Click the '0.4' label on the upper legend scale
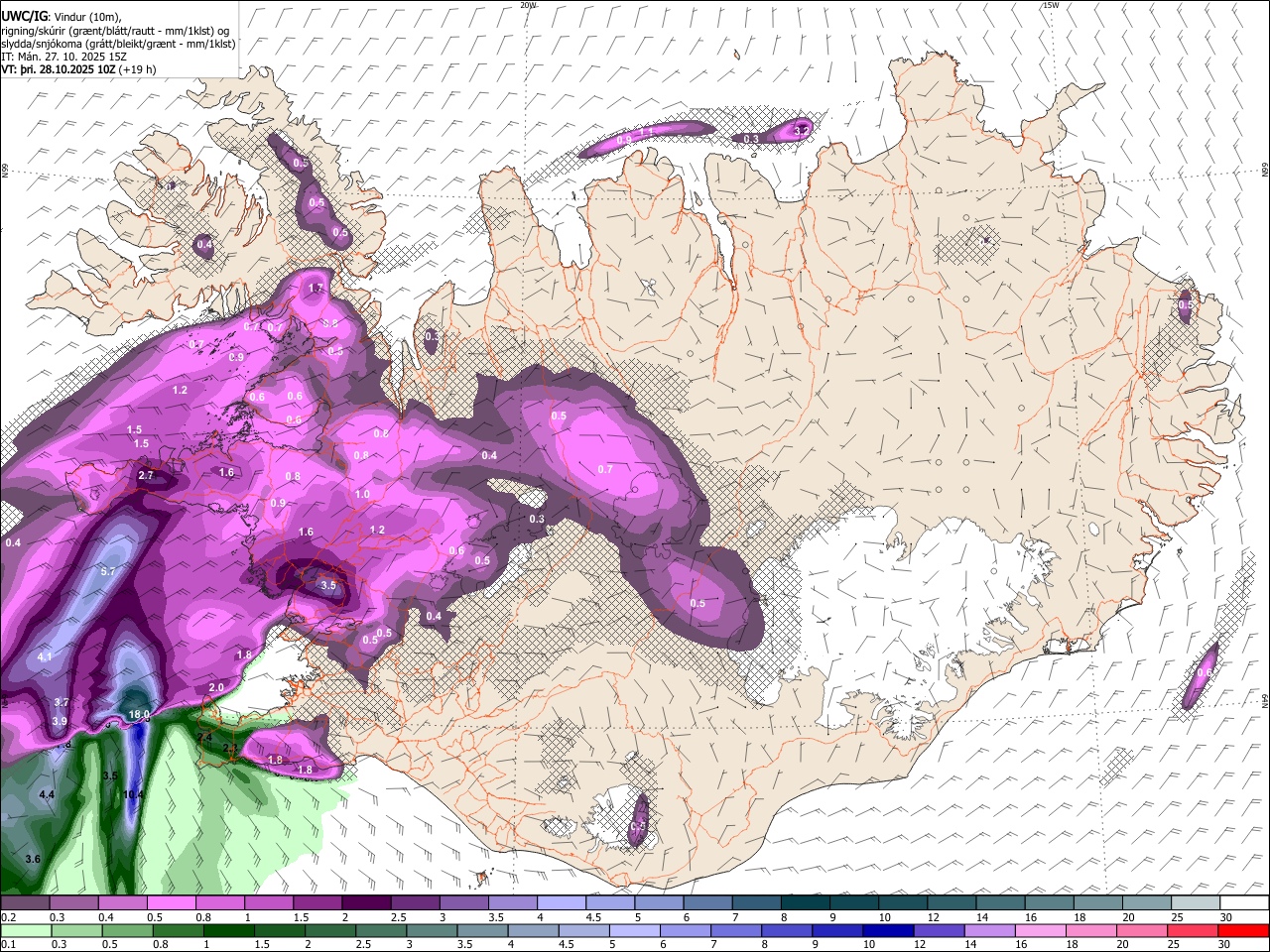1270x952 pixels. [104, 918]
